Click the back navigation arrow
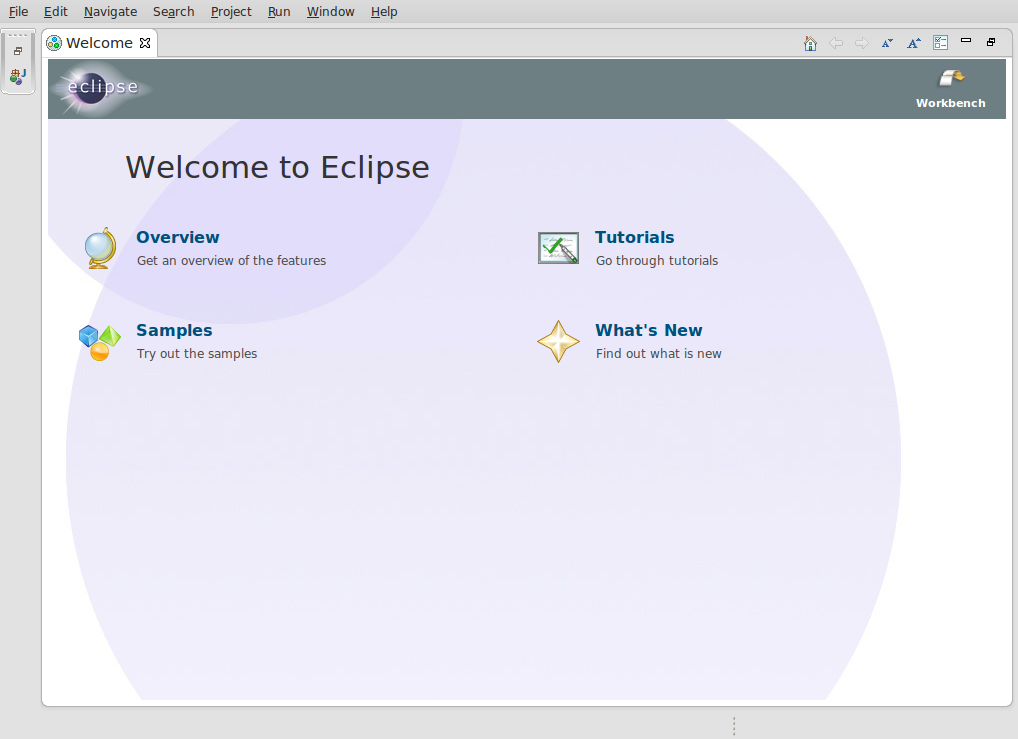This screenshot has width=1018, height=739. pyautogui.click(x=836, y=43)
